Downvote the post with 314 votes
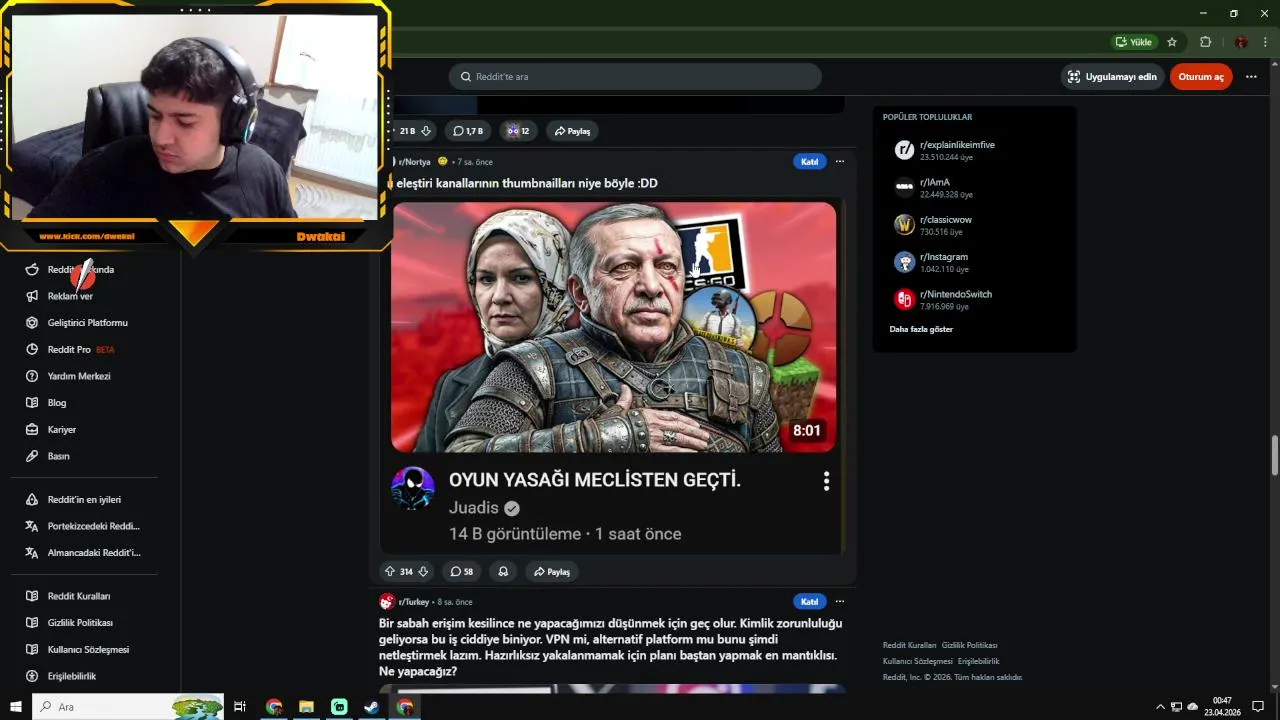 pyautogui.click(x=423, y=572)
